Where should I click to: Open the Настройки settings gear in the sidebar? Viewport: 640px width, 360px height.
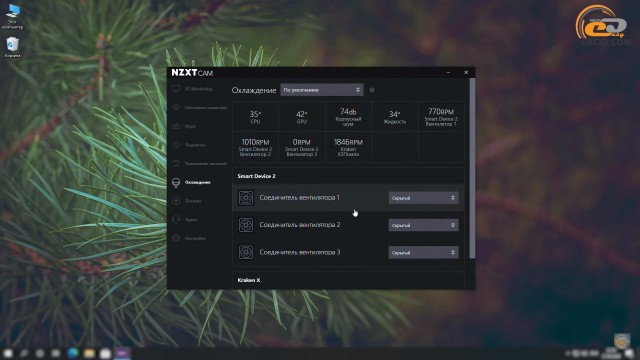click(x=176, y=238)
